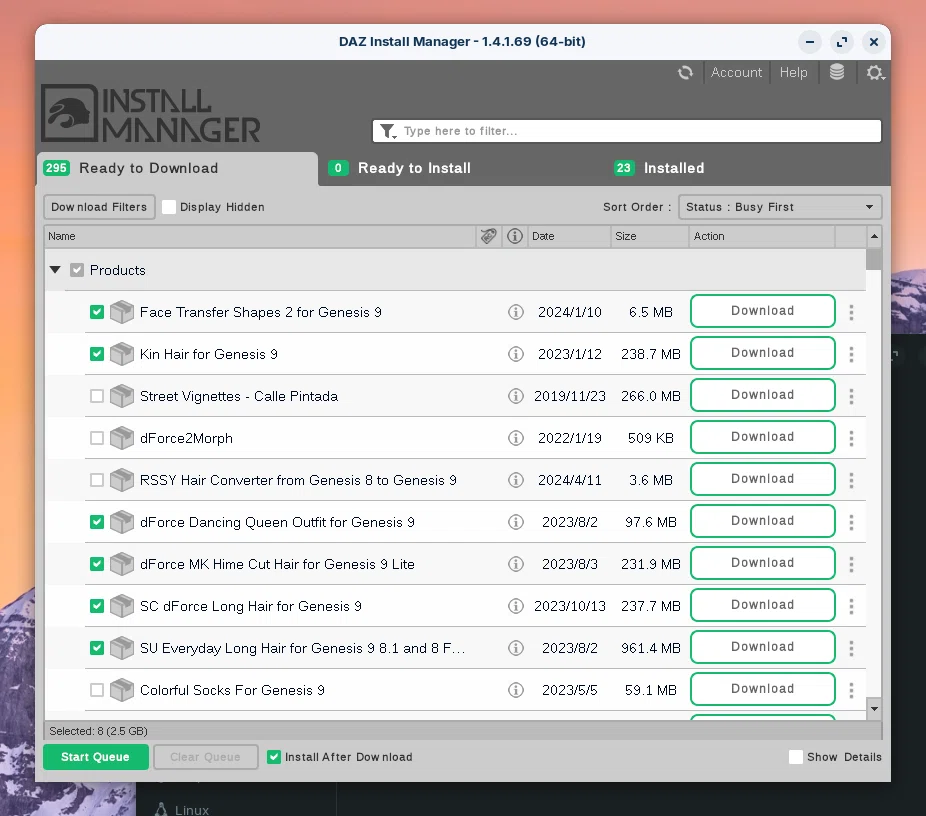Viewport: 926px width, 816px height.
Task: Switch to Ready to Download tab
Action: [177, 168]
